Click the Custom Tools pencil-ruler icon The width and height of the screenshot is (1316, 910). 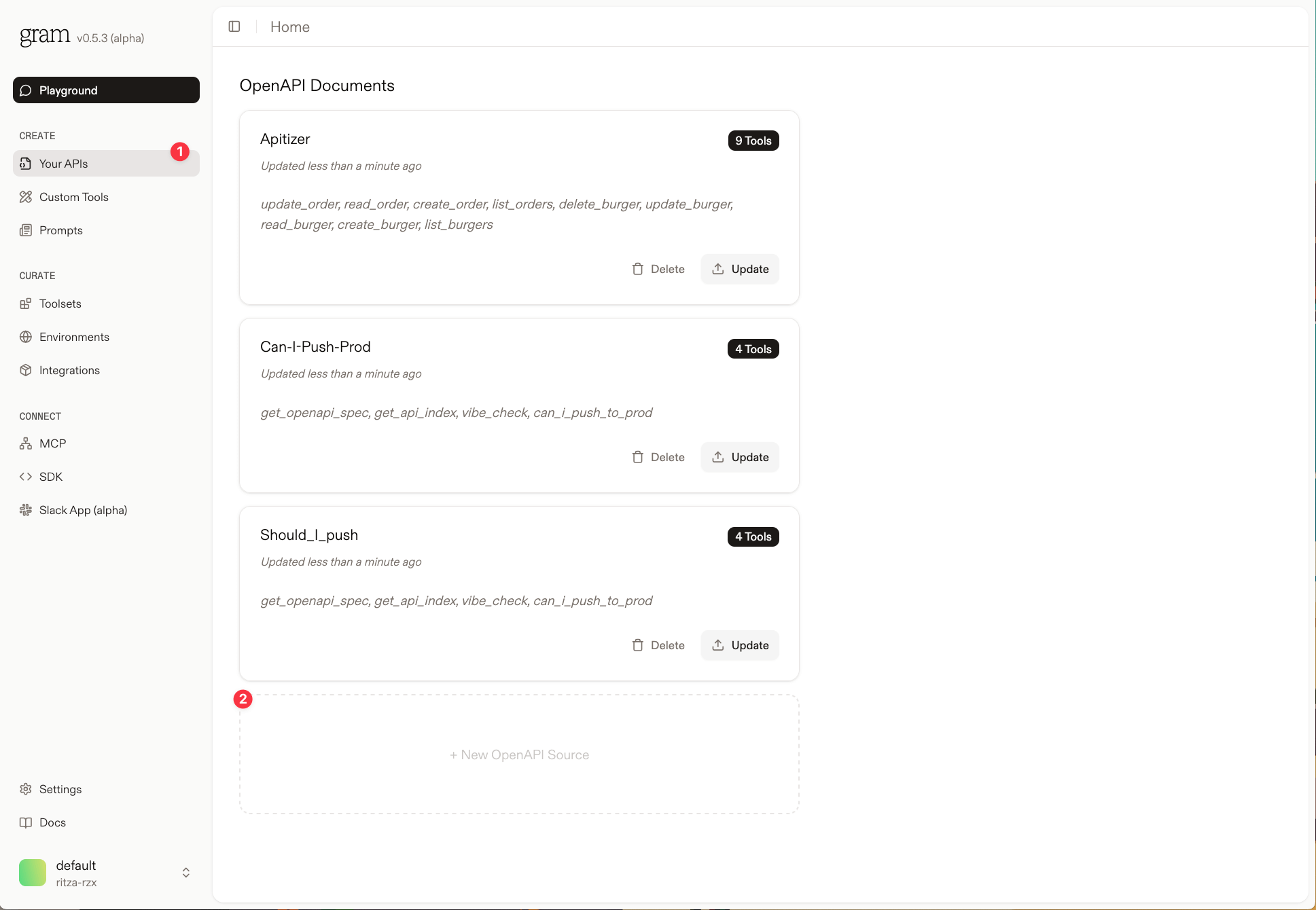(x=26, y=197)
